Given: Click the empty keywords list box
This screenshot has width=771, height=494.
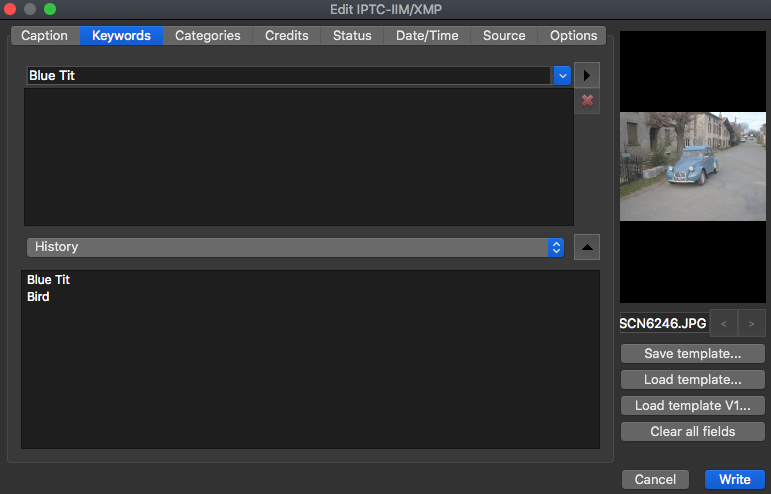Looking at the screenshot, I should tap(299, 157).
